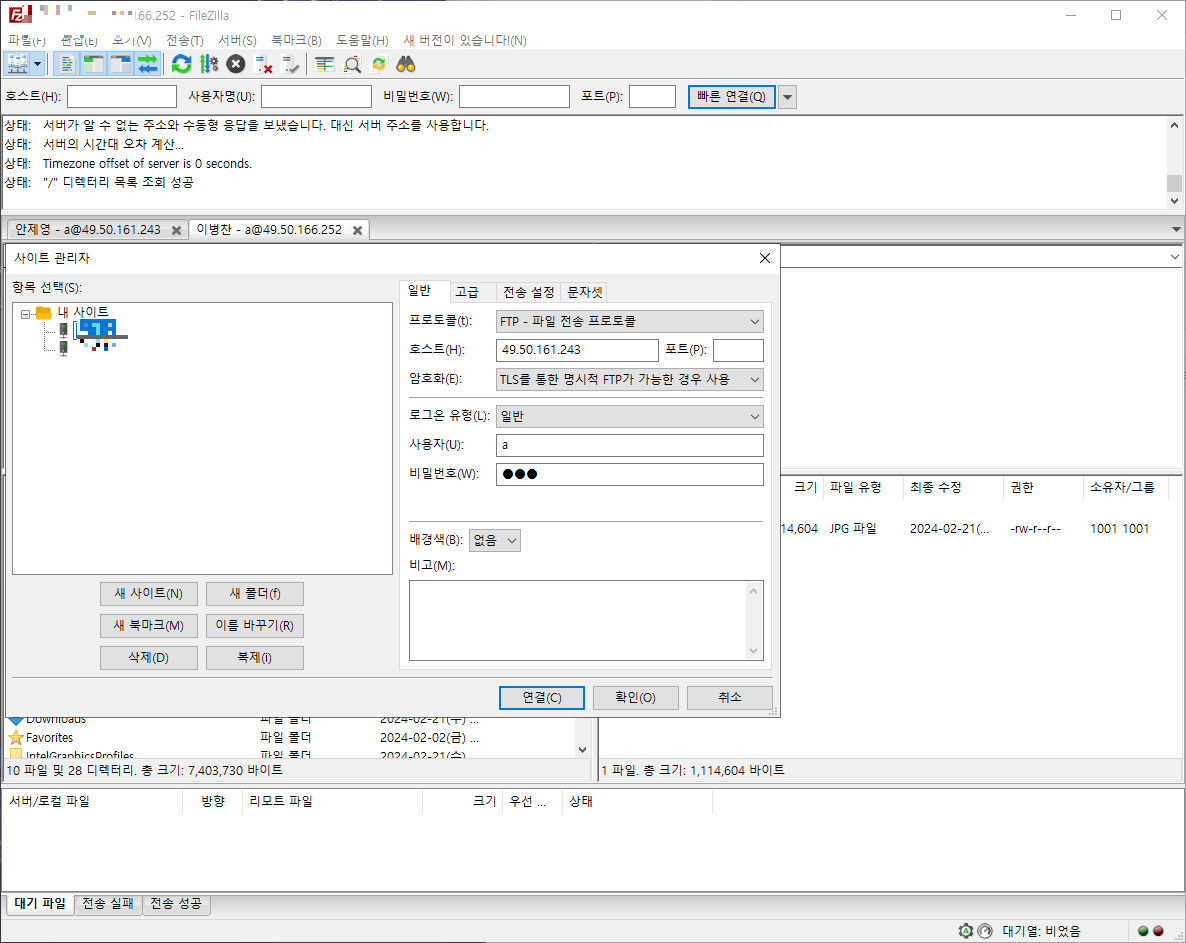Disconnect from server toolbar icon
The width and height of the screenshot is (1186, 943).
tap(263, 64)
